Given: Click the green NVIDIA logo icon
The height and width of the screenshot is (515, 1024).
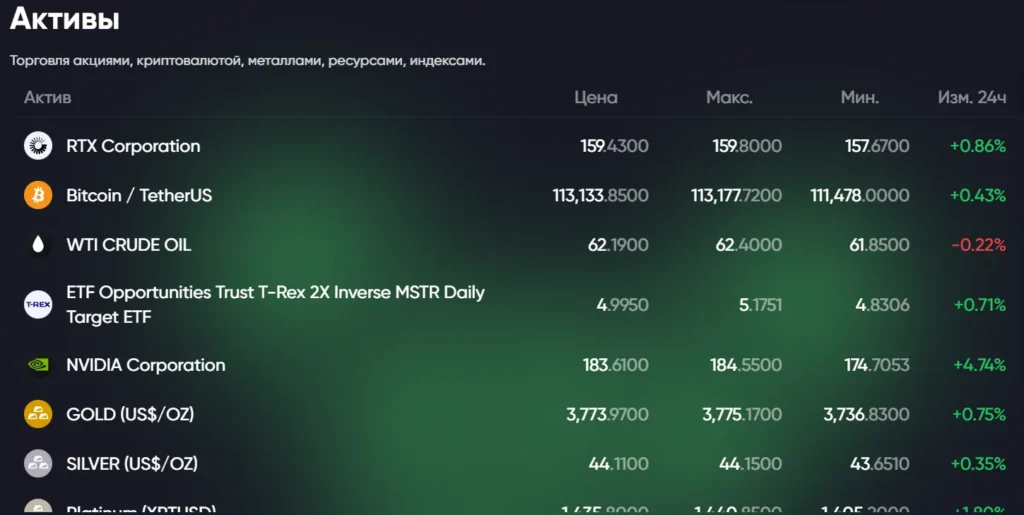Looking at the screenshot, I should pyautogui.click(x=38, y=365).
